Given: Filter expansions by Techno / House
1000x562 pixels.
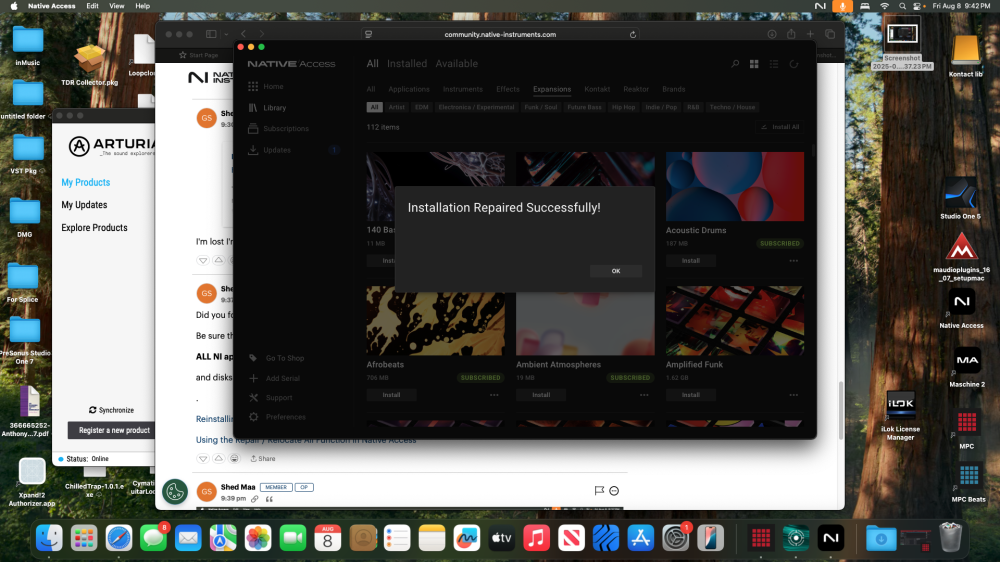Looking at the screenshot, I should [732, 107].
